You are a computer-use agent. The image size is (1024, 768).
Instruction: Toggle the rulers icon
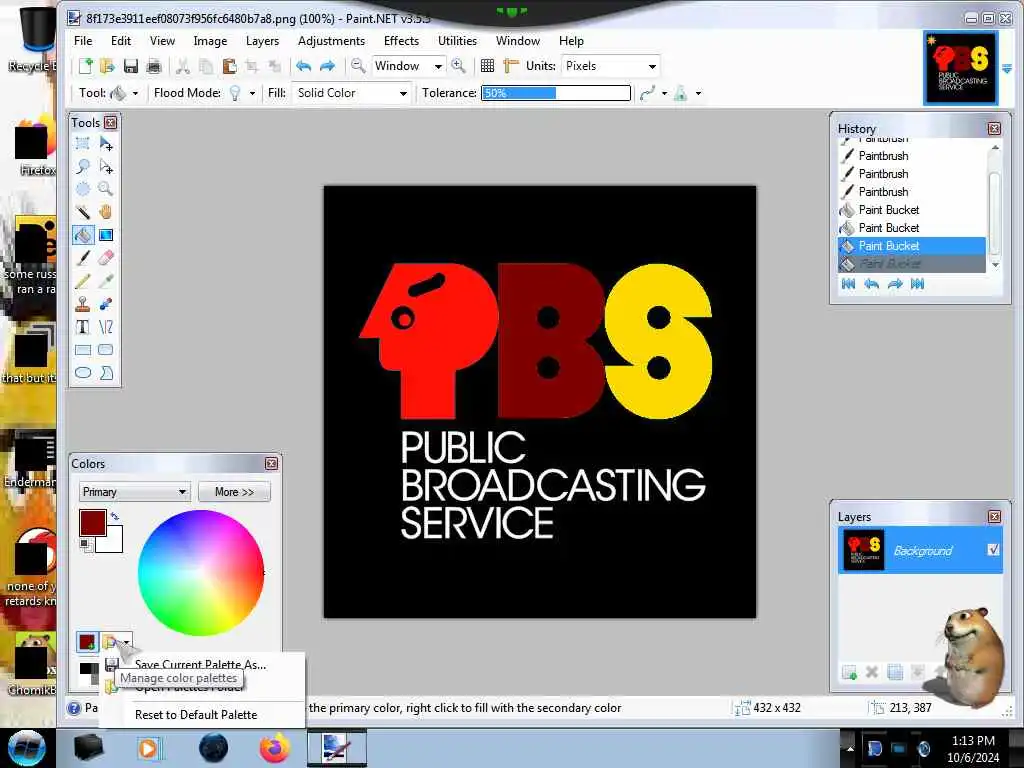(511, 65)
